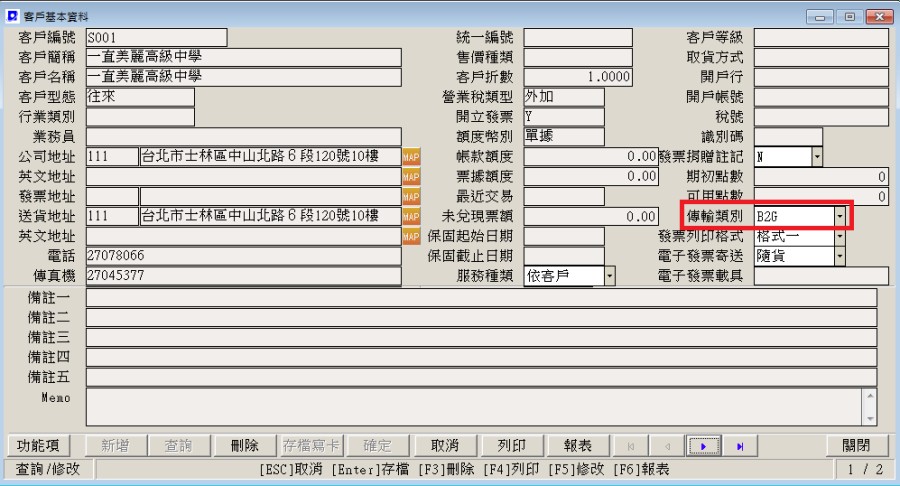Viewport: 900px width, 486px height.
Task: Open MAP for 發票地址 row
Action: click(411, 197)
